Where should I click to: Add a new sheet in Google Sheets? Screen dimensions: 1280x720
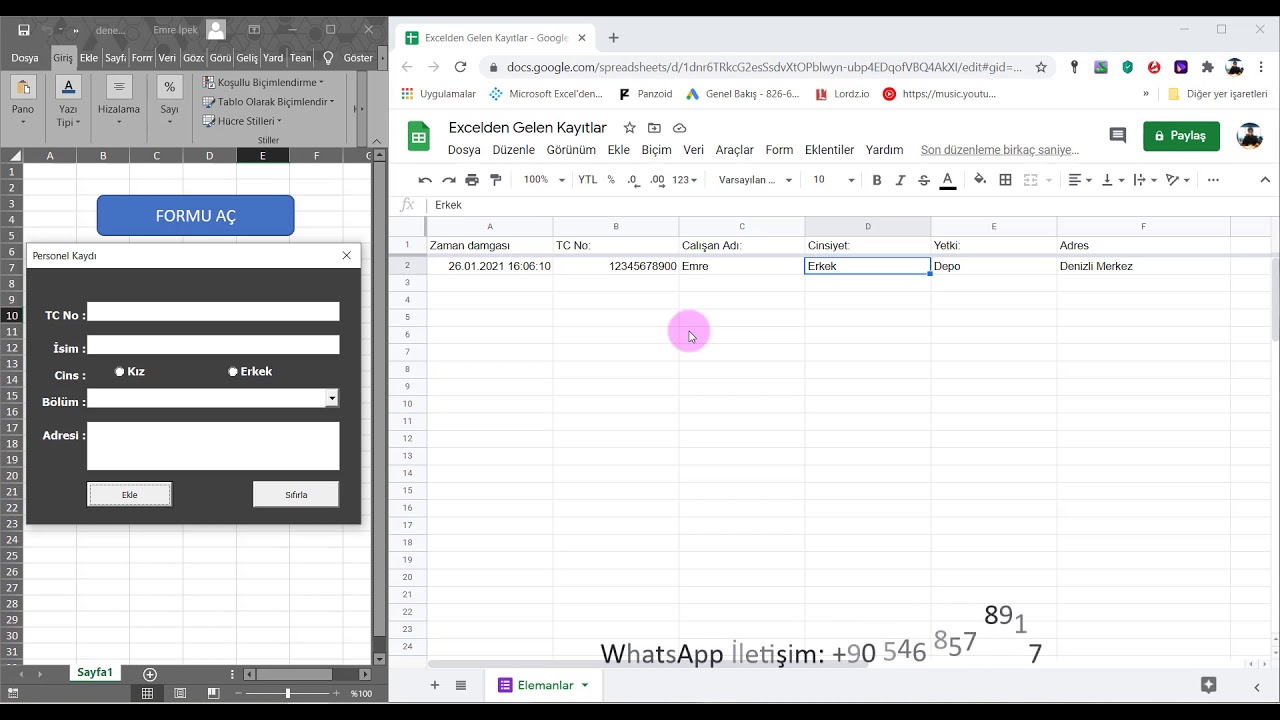pyautogui.click(x=434, y=685)
